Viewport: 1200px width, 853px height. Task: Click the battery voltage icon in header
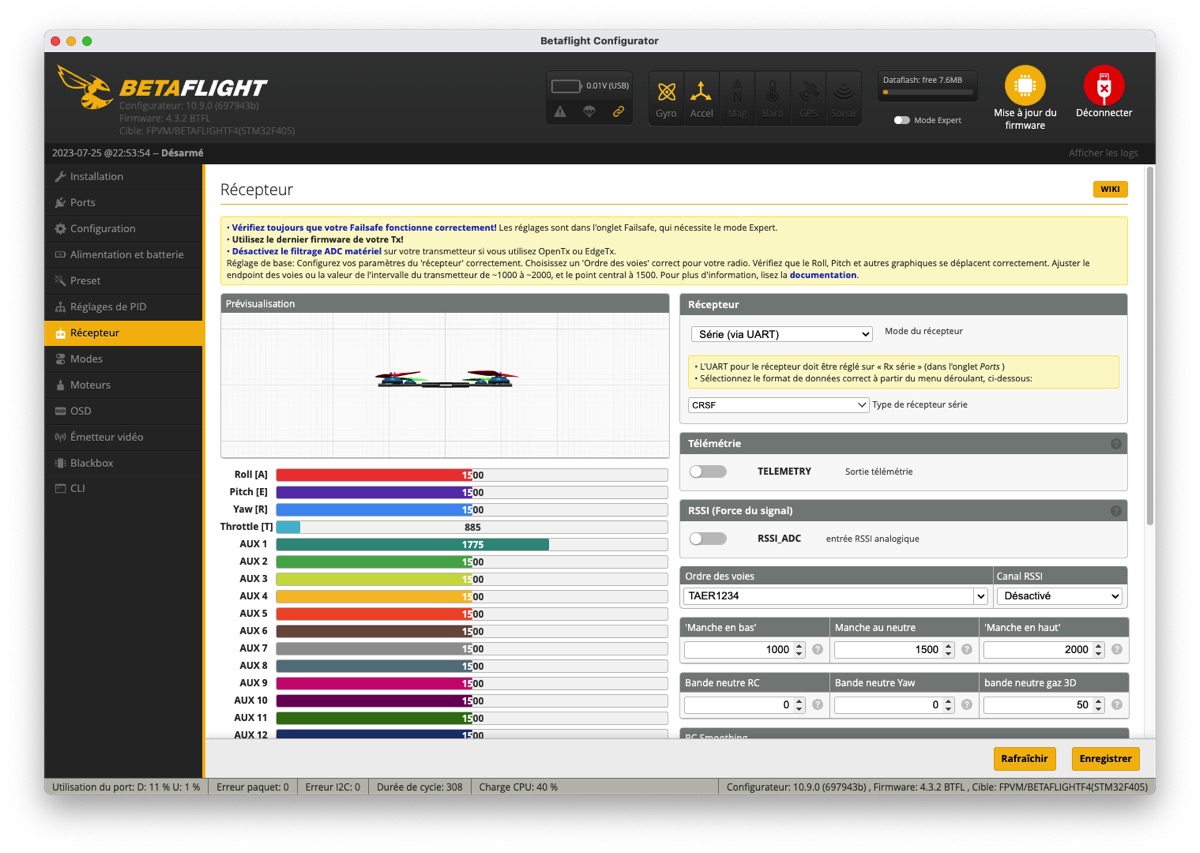pos(567,86)
